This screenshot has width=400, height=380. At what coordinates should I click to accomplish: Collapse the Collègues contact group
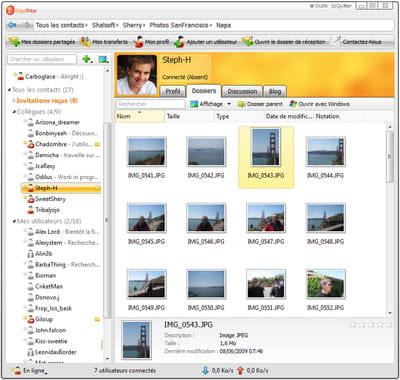pos(14,112)
